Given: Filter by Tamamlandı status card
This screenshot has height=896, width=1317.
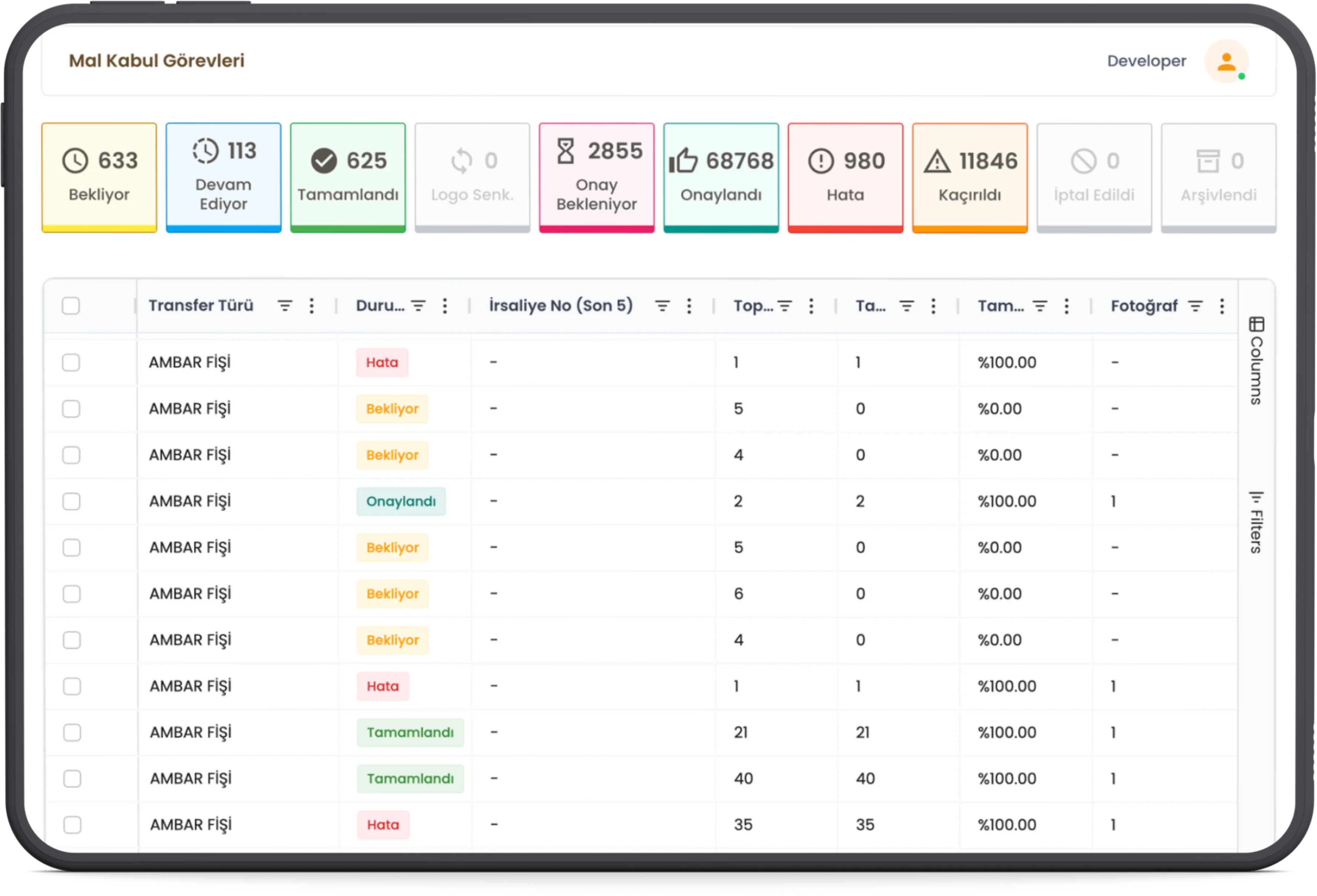Looking at the screenshot, I should [348, 177].
